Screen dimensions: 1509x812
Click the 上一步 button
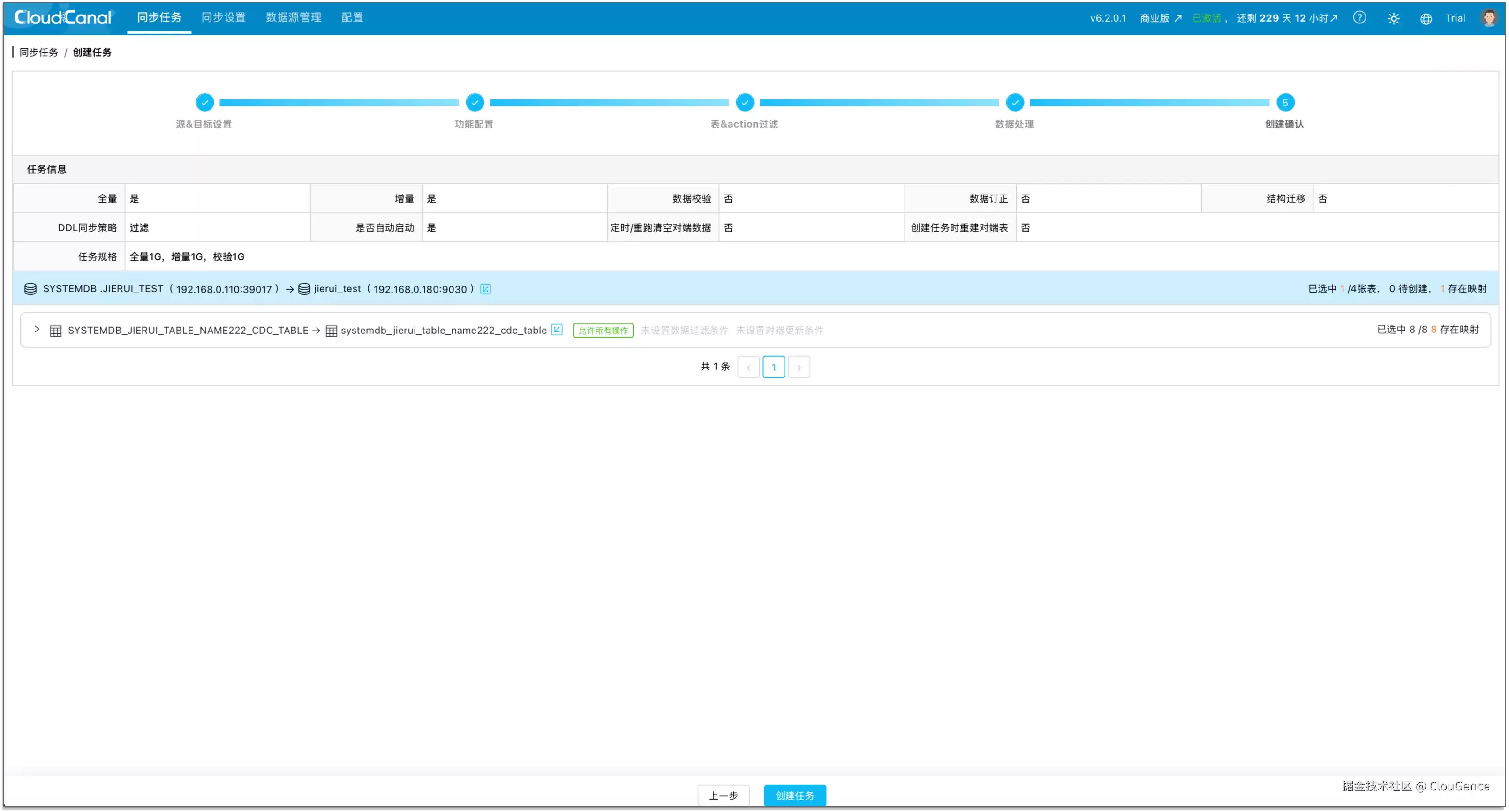724,796
